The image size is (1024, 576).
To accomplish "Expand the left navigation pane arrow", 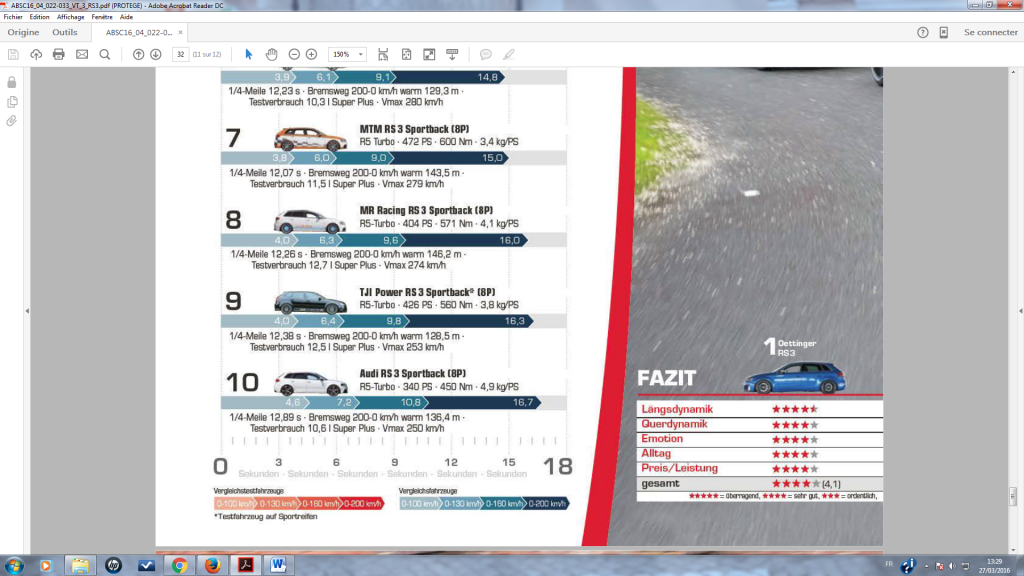I will (x=27, y=311).
